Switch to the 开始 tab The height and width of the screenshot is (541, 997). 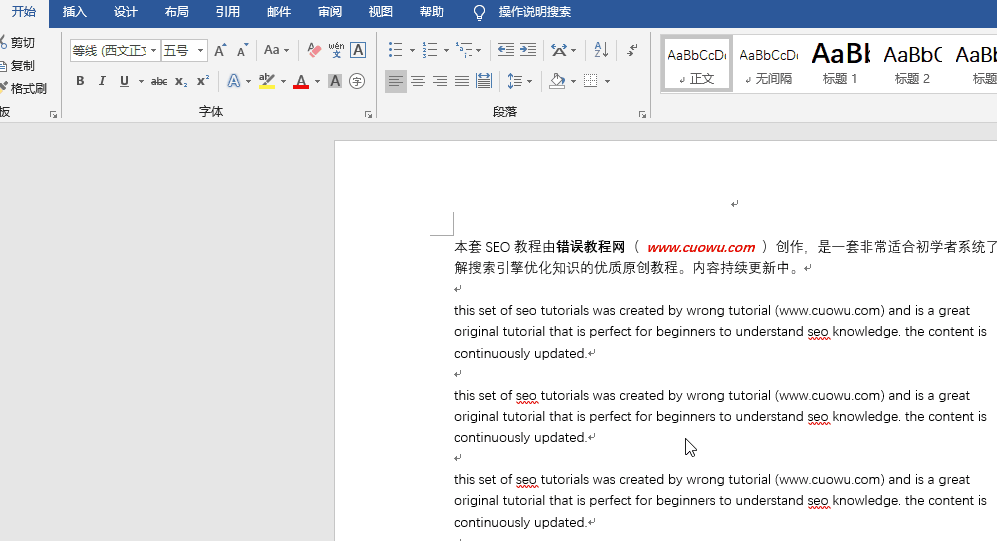pos(24,12)
